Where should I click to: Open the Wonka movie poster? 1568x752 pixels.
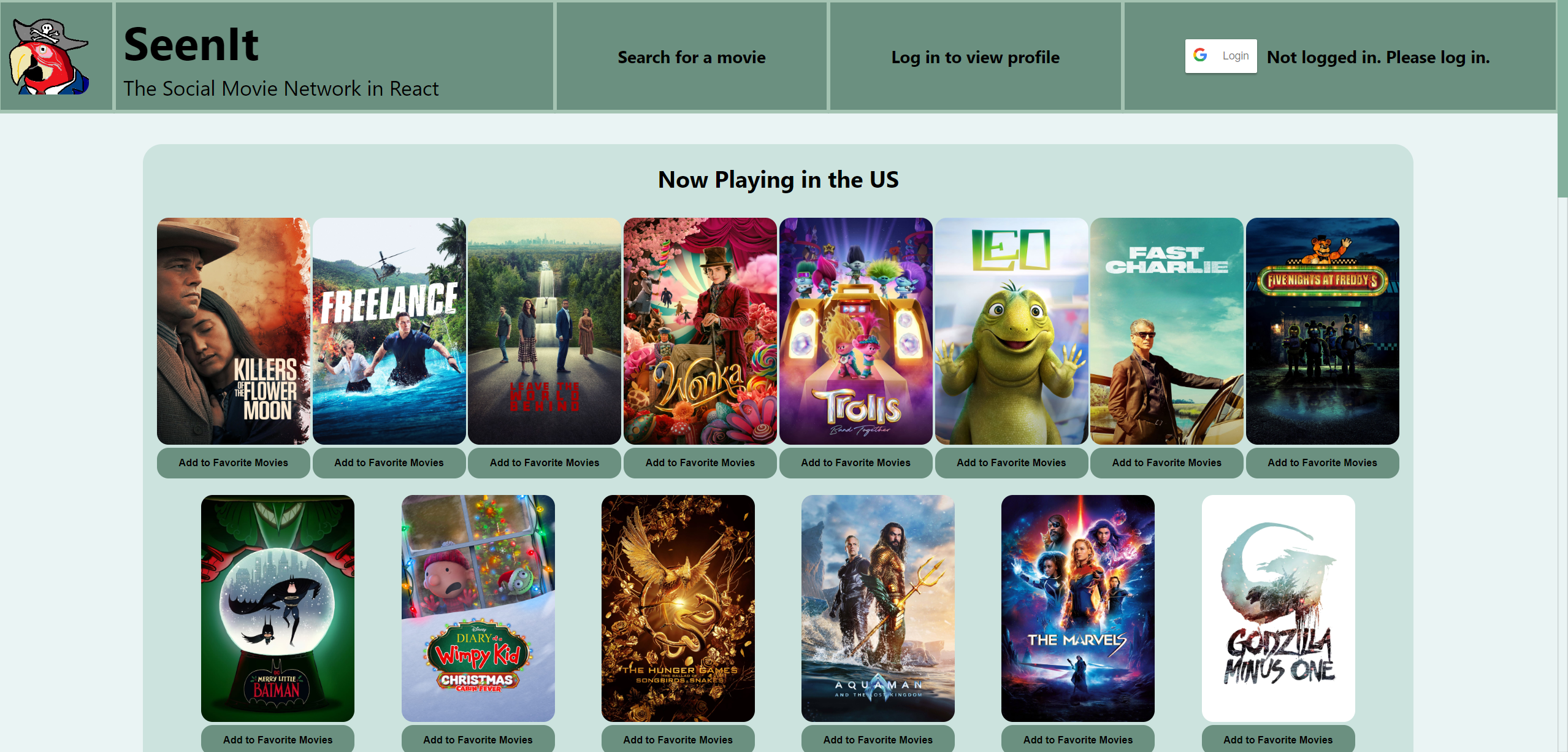700,331
